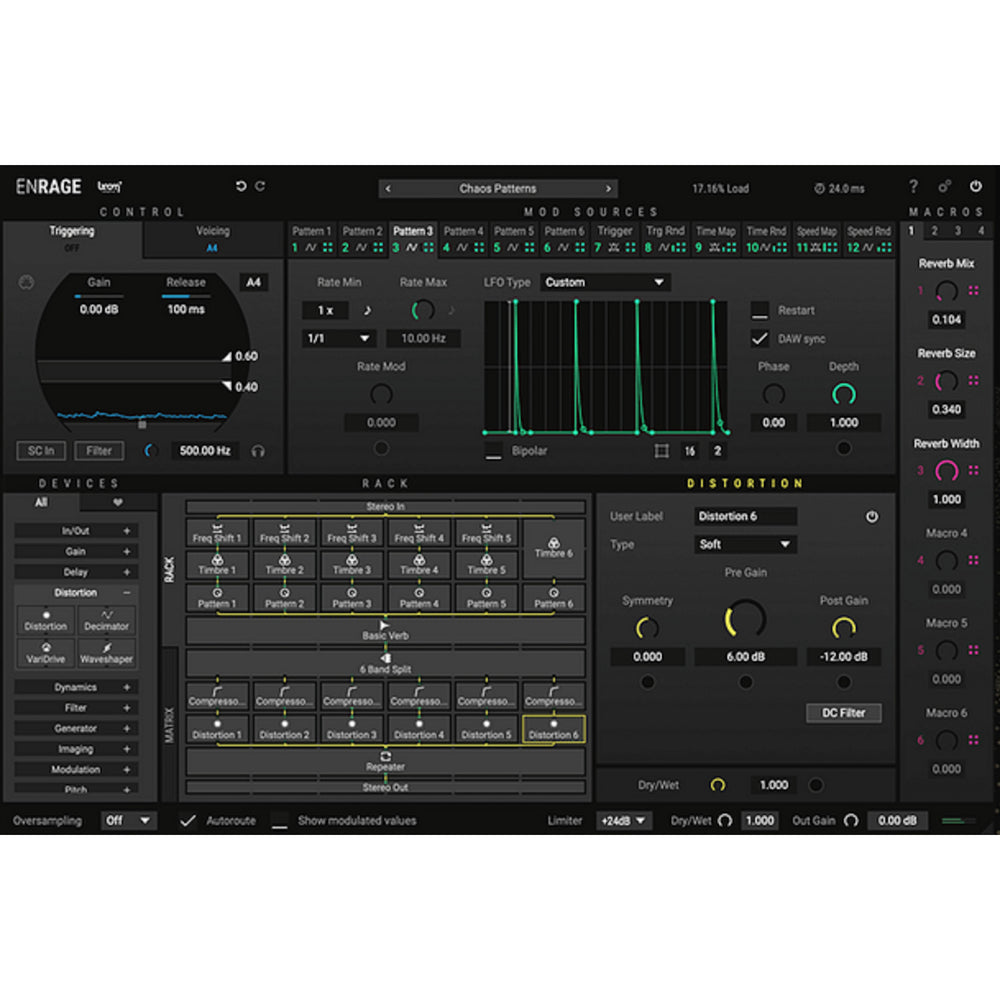The height and width of the screenshot is (1000, 1000).
Task: Open the Oversampling Off dropdown
Action: pyautogui.click(x=128, y=821)
